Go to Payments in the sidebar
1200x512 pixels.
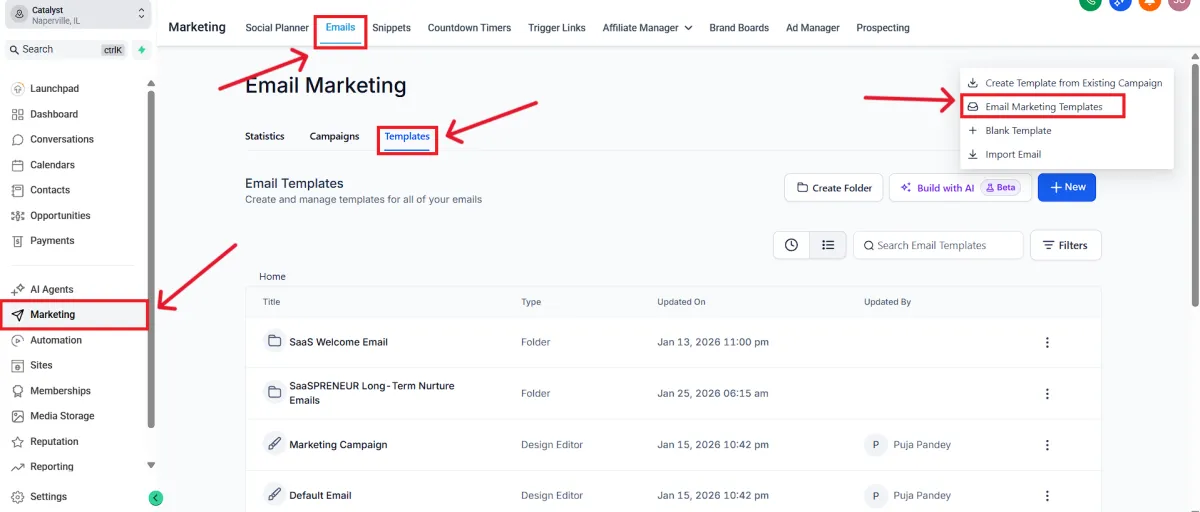tap(52, 241)
